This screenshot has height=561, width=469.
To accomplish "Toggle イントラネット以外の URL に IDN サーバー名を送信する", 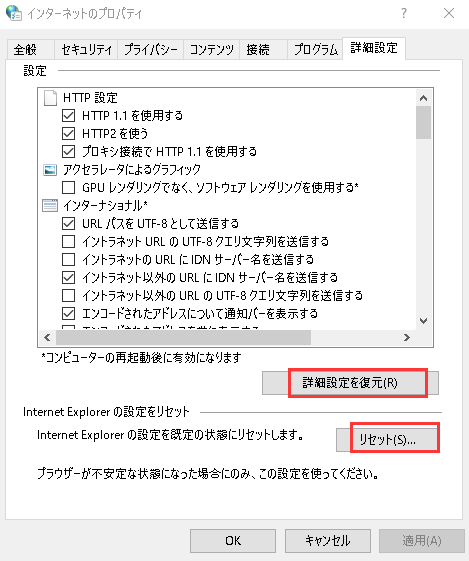I will coord(68,278).
